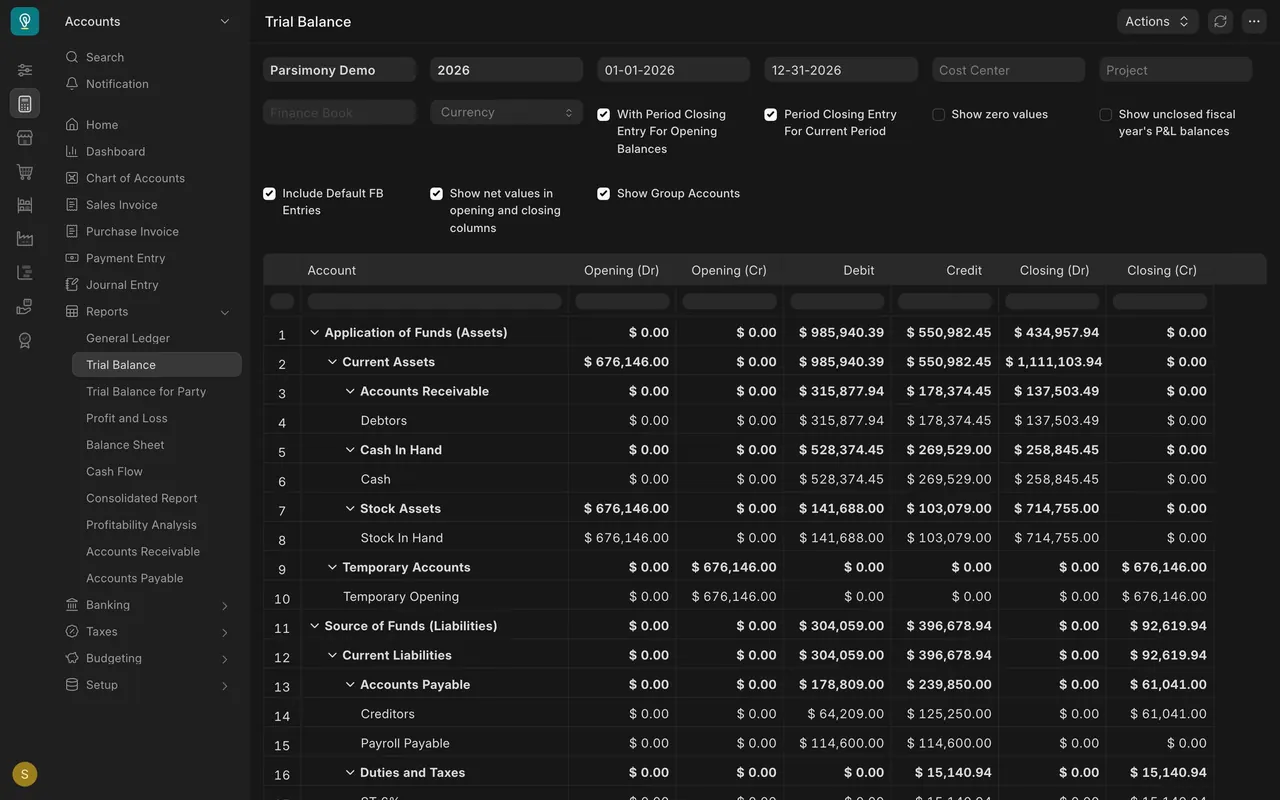Open the warehouse shelves Stock module icon
The height and width of the screenshot is (800, 1280).
(x=25, y=205)
